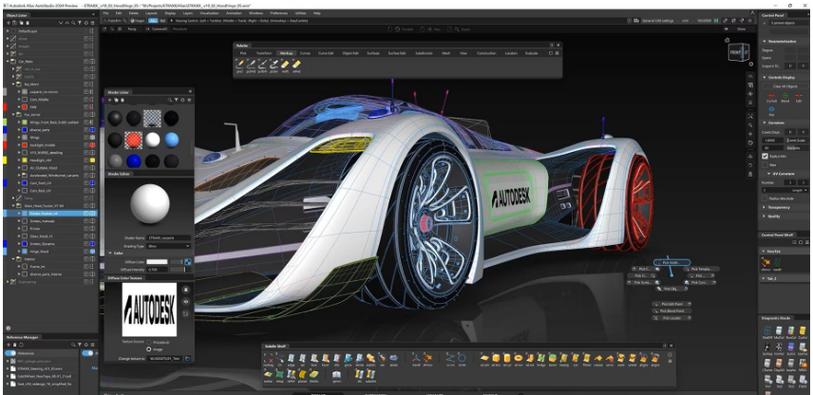Image resolution: width=813 pixels, height=395 pixels.
Task: Switch to the Subdivision tab in Palette
Action: 424,53
